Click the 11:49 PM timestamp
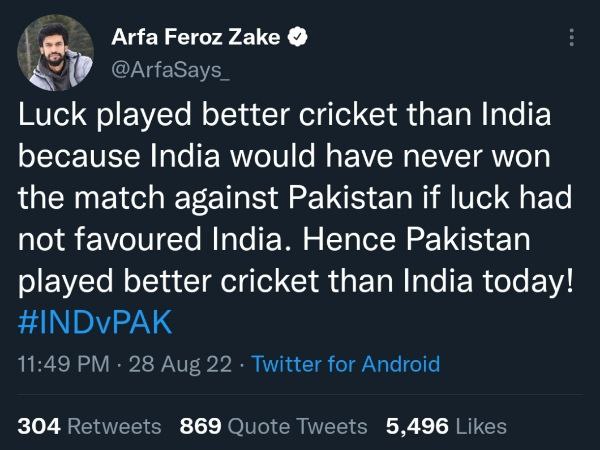600x450 pixels. coord(64,364)
